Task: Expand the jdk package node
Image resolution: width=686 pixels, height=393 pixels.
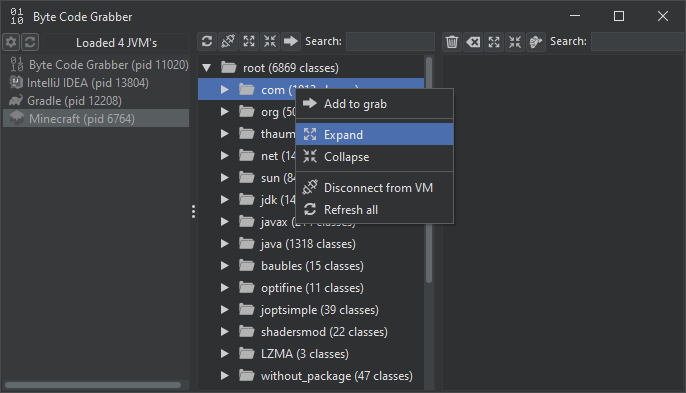Action: click(x=225, y=200)
